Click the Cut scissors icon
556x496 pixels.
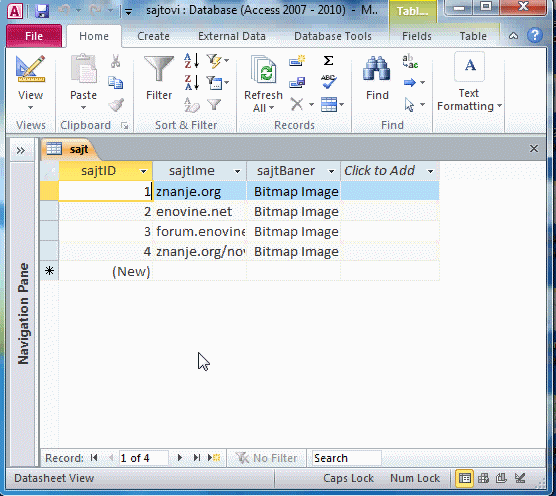[115, 61]
